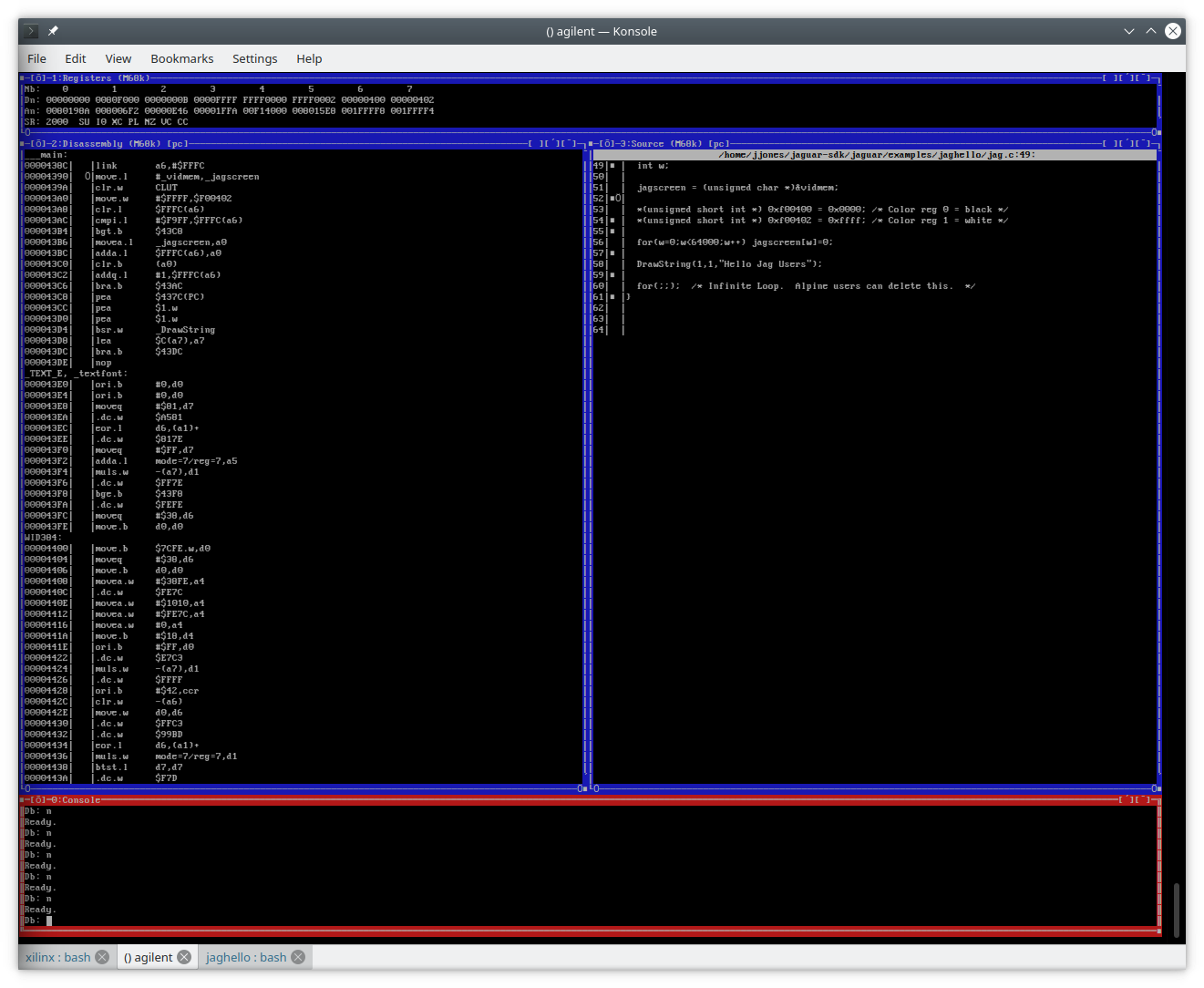Click the pin icon in the title bar

[x=53, y=31]
